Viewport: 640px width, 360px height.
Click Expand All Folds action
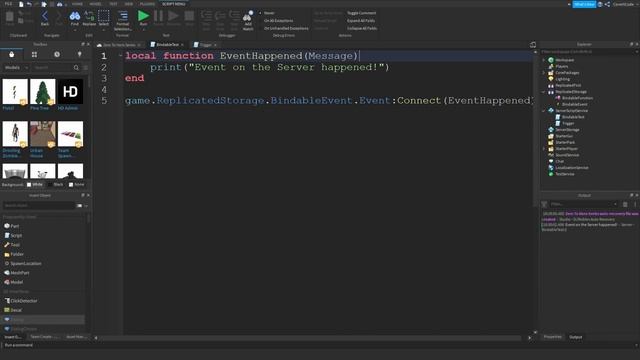361,20
